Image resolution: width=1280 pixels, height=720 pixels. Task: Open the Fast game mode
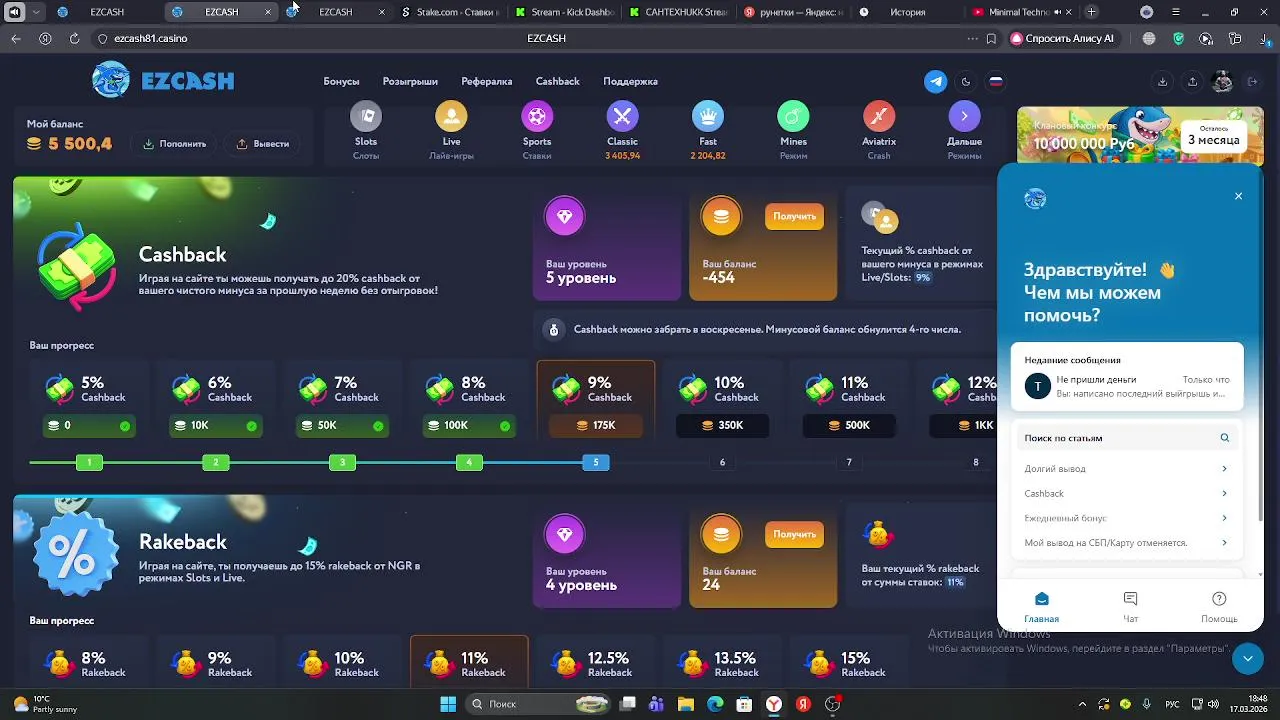tap(708, 130)
